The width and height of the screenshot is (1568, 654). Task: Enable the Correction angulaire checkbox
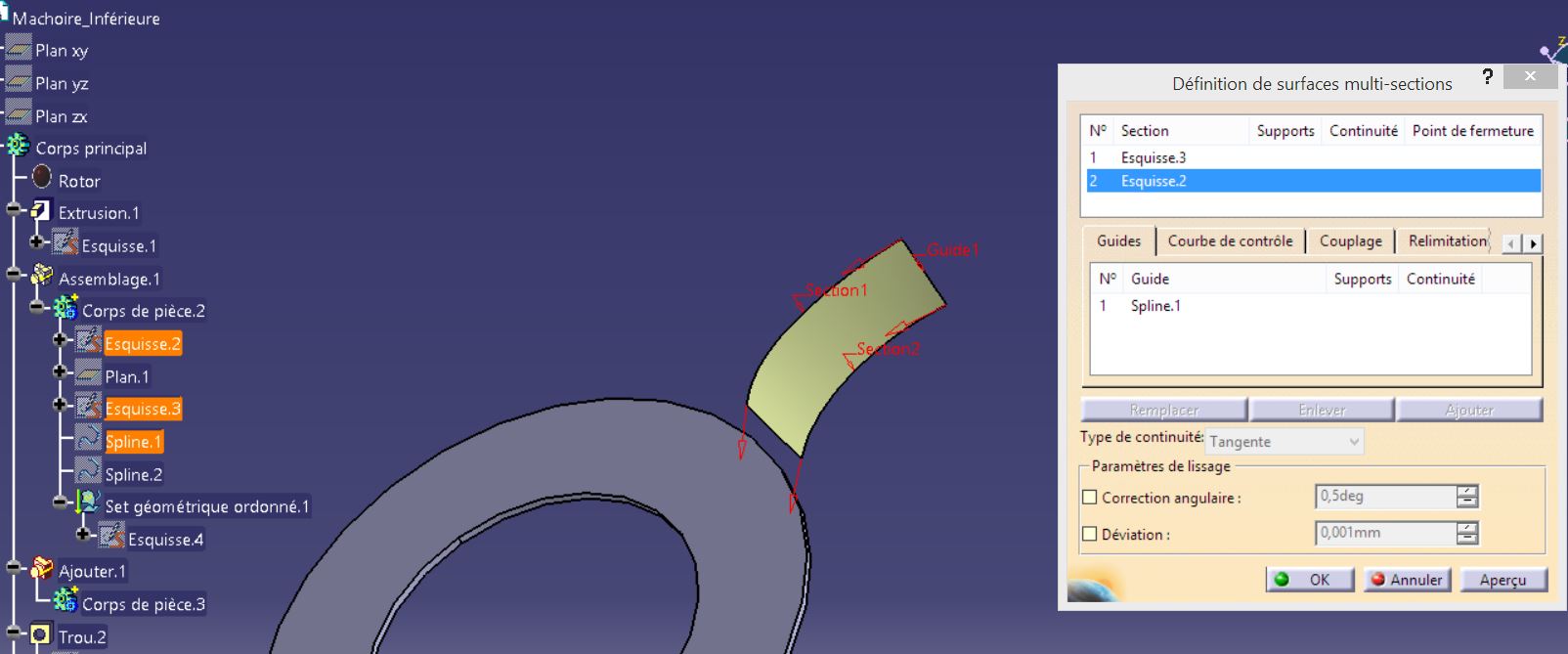(1090, 498)
